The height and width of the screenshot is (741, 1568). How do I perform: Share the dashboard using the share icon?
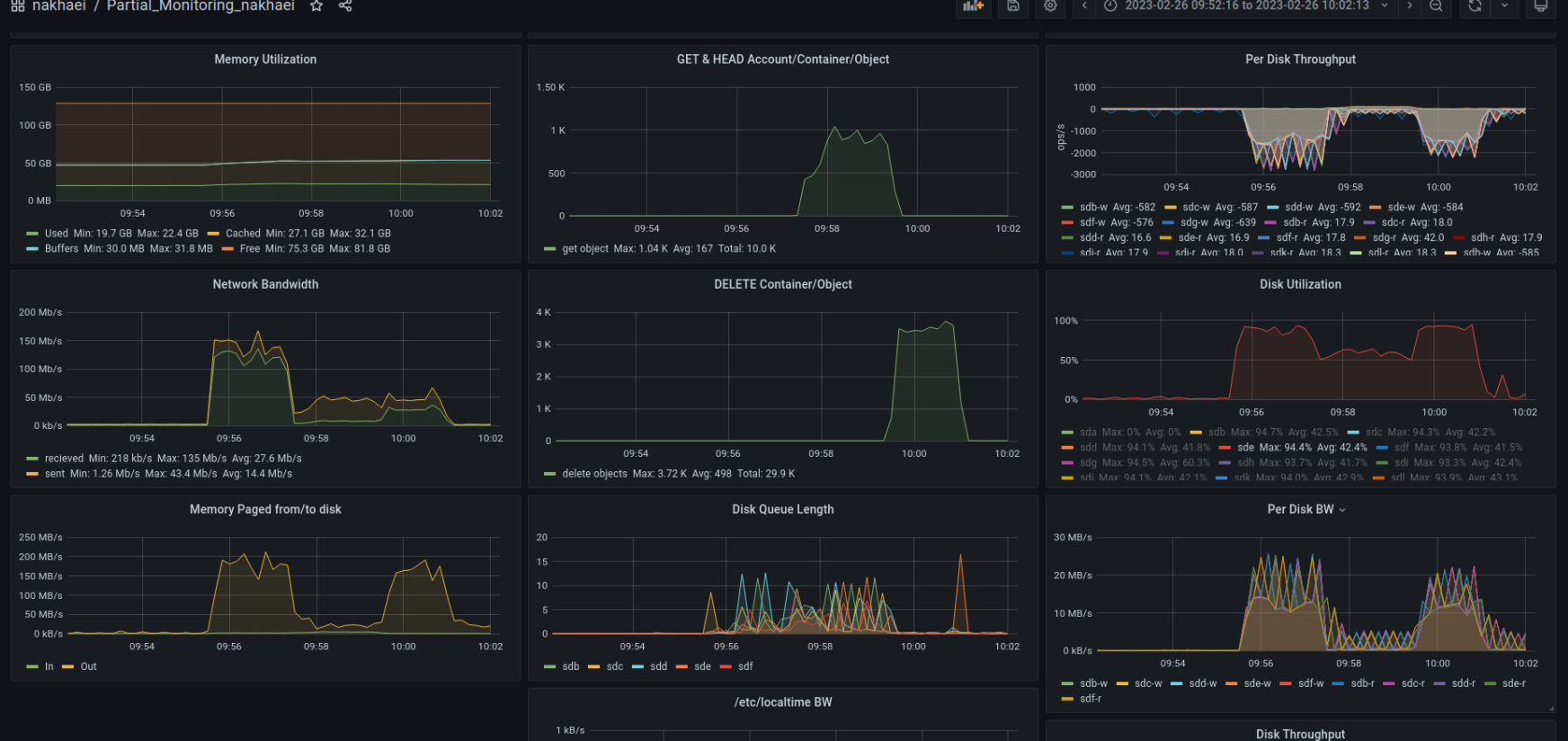(345, 6)
